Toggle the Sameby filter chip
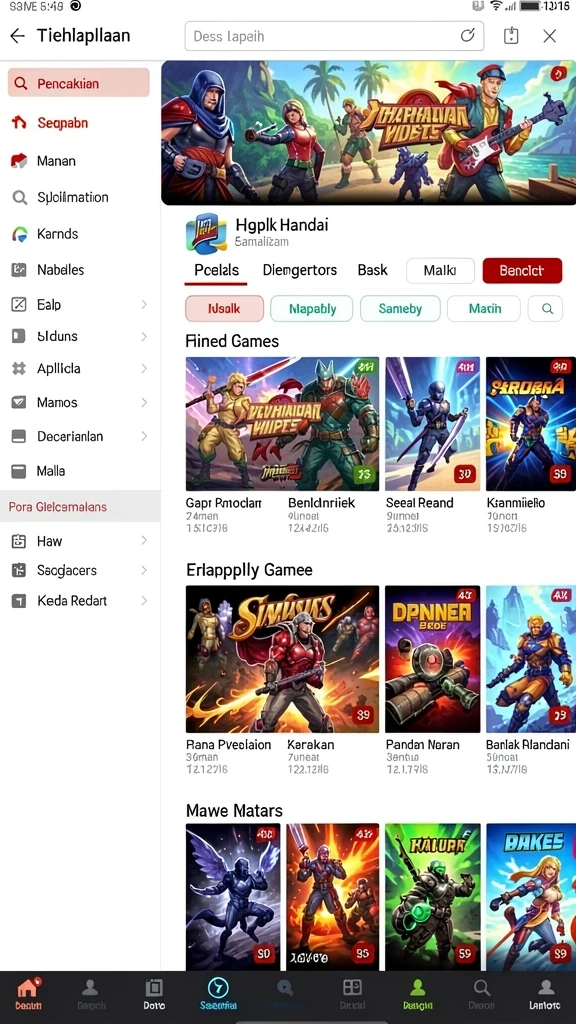Viewport: 576px width, 1024px height. click(400, 309)
